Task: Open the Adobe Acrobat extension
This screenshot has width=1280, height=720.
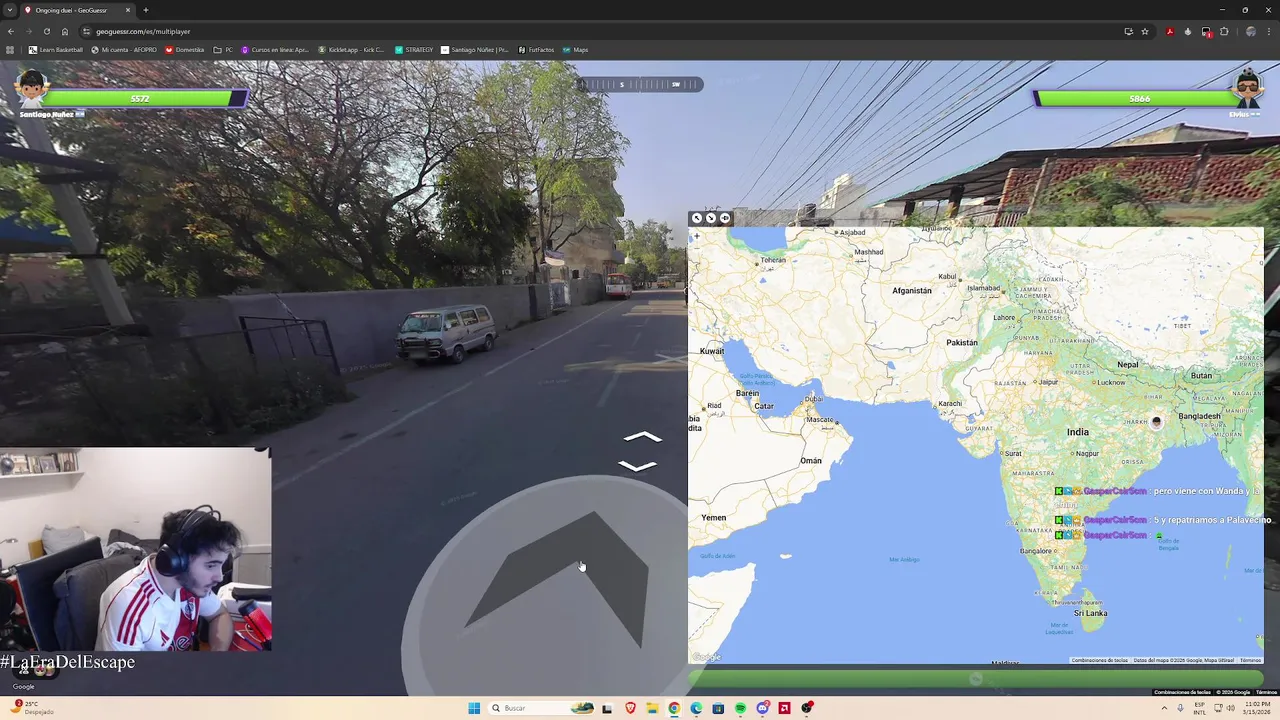Action: point(1170,31)
